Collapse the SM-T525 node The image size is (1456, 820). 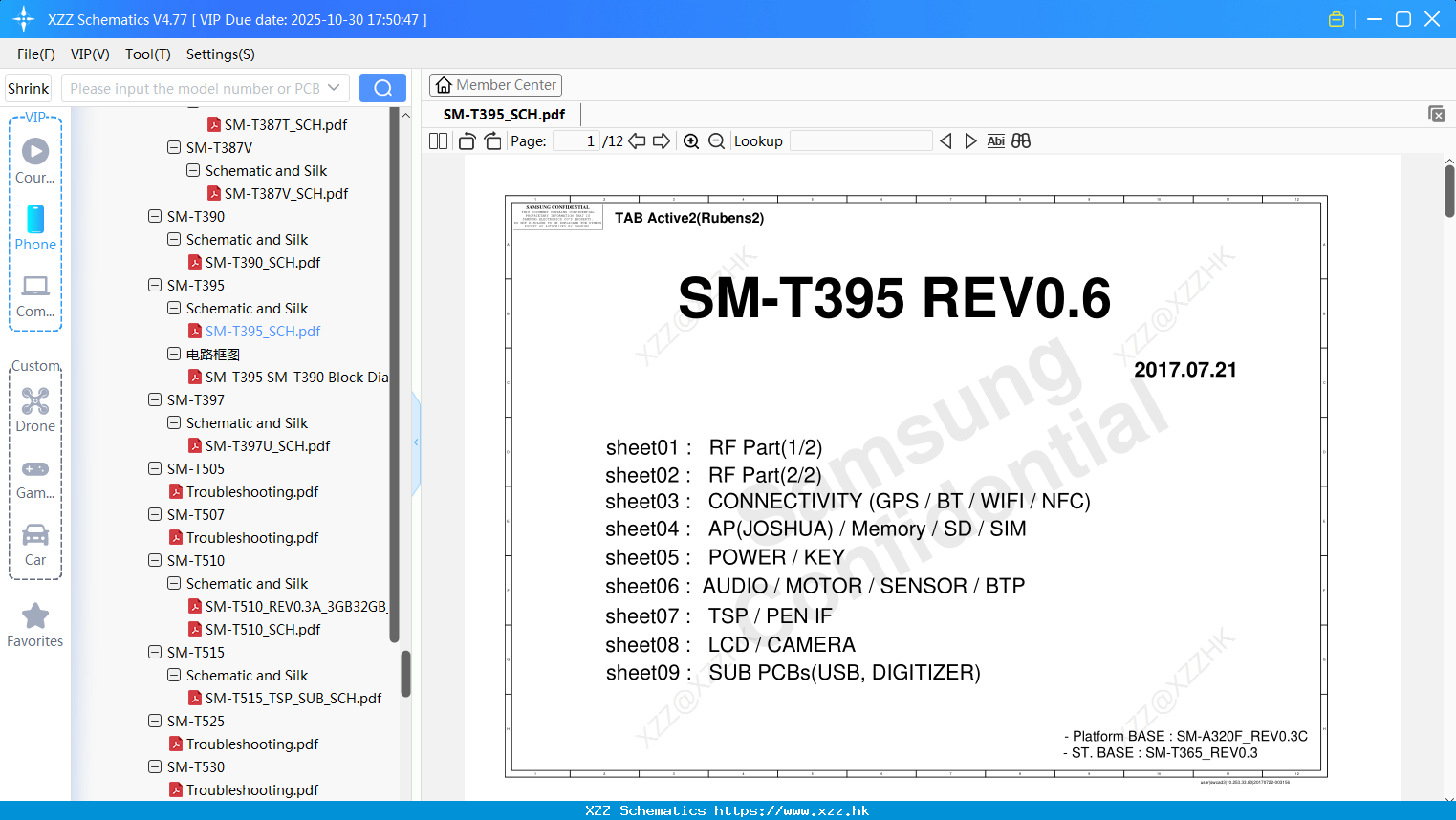(x=155, y=721)
